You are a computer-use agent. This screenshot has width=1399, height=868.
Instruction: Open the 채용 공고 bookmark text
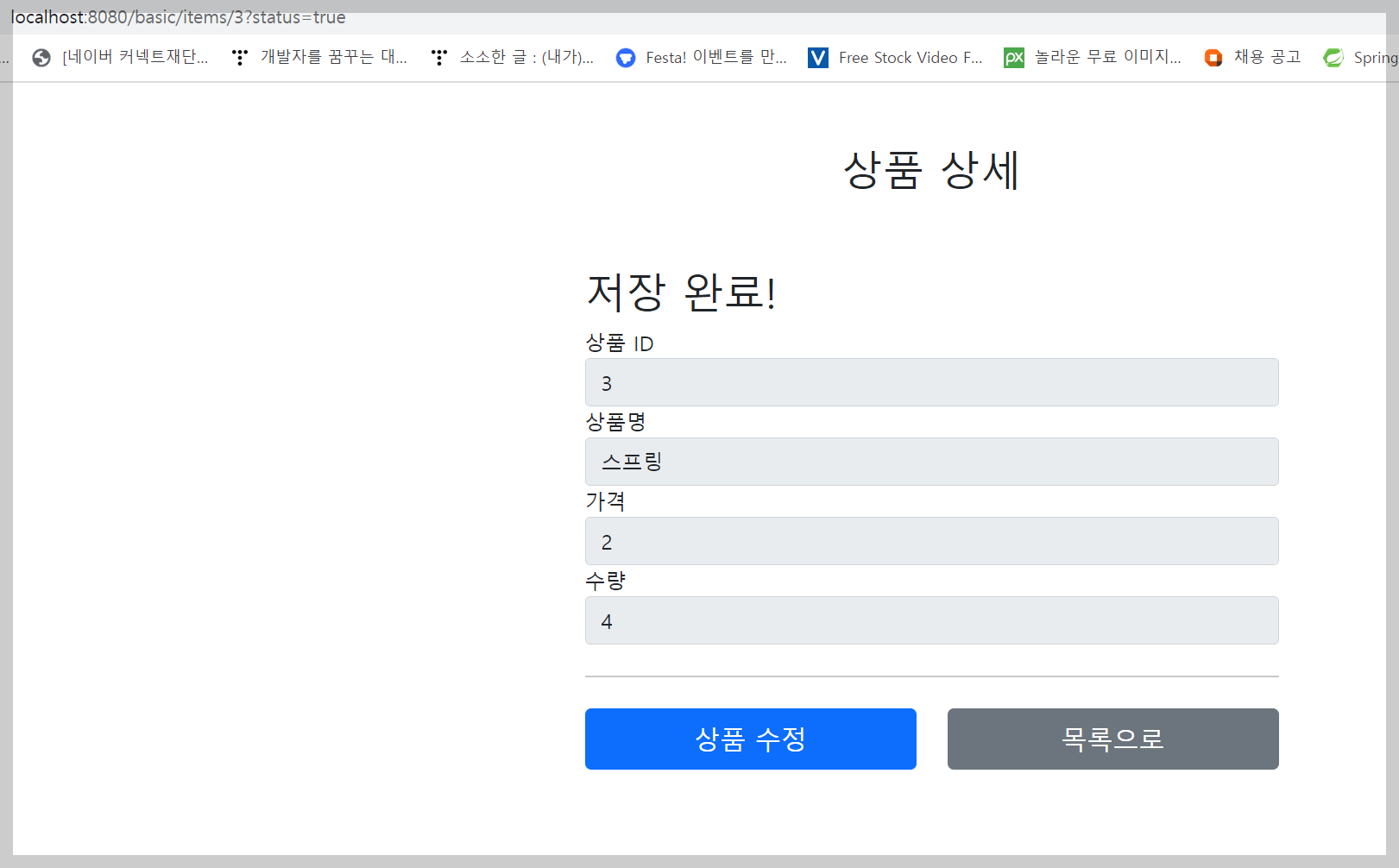(1267, 57)
